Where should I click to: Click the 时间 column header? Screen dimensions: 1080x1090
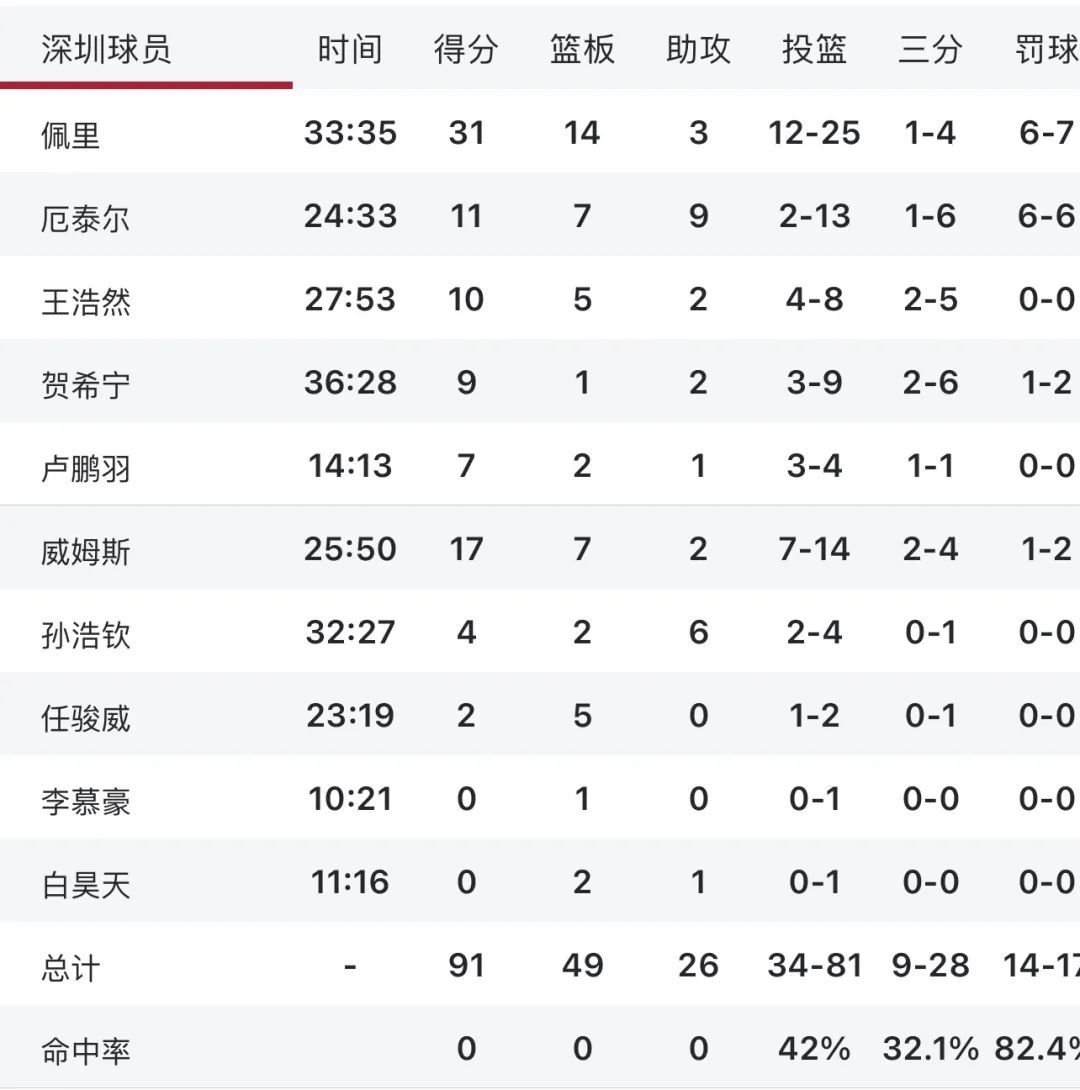click(350, 49)
